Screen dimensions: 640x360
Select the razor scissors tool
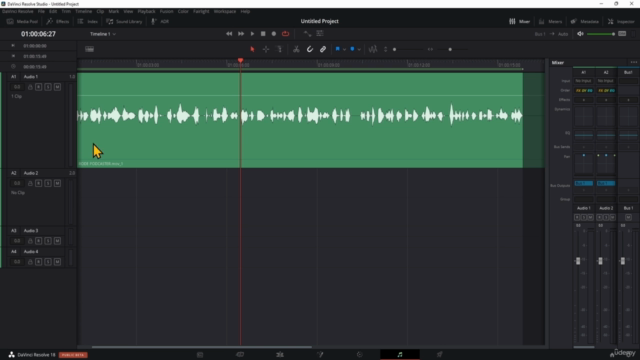pos(296,49)
